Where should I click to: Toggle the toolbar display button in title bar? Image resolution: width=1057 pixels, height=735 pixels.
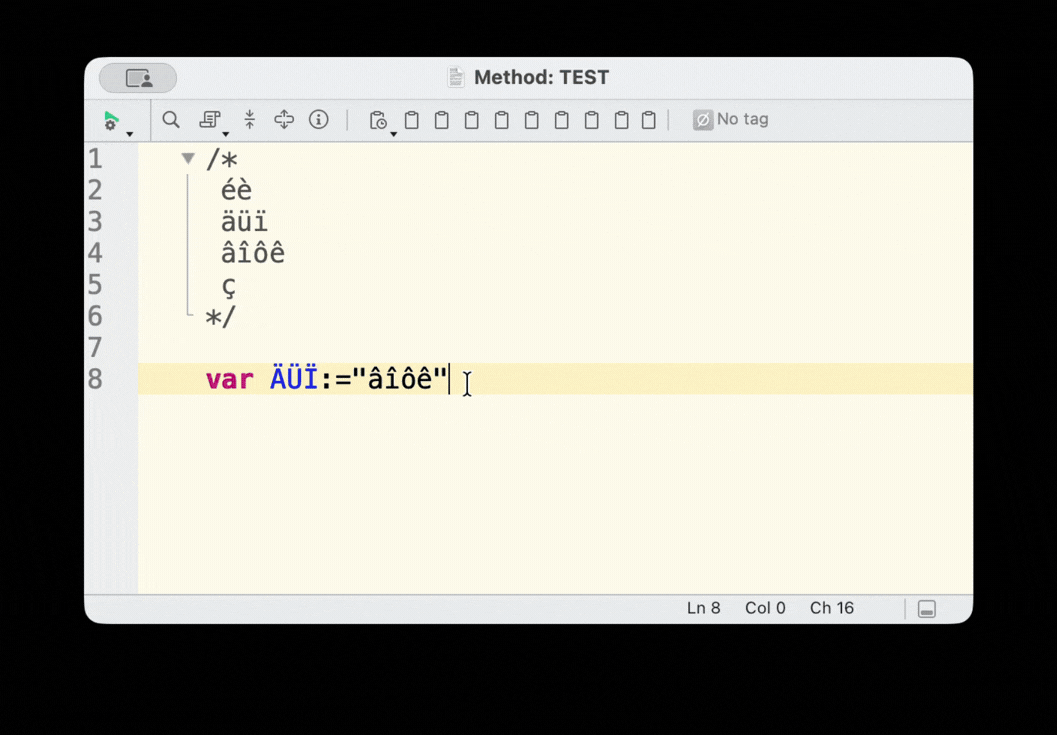(138, 78)
